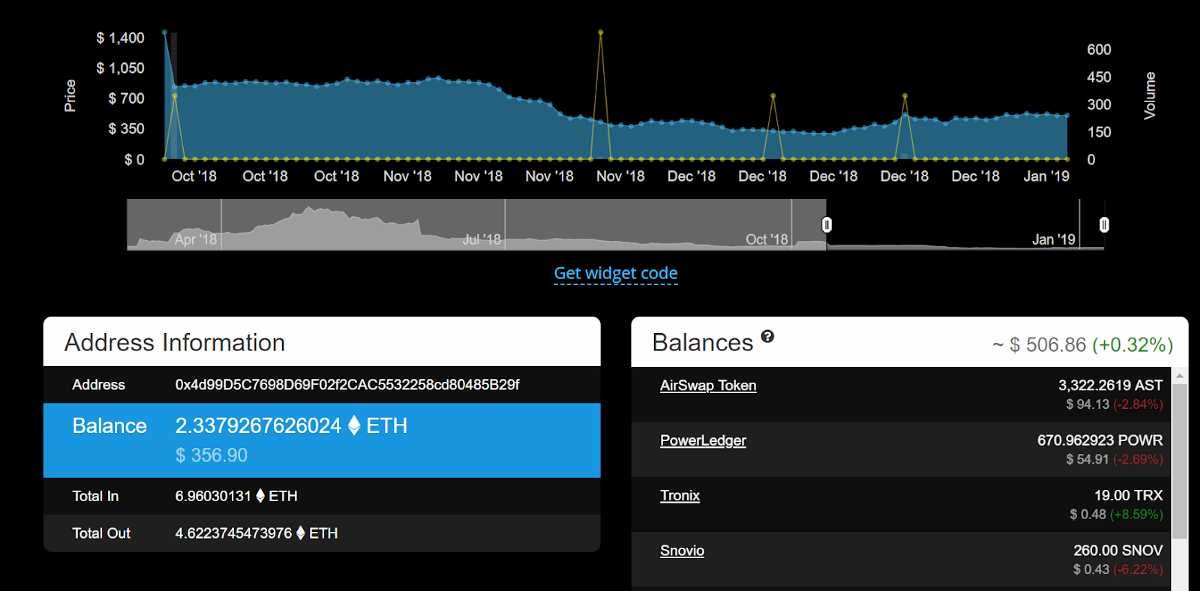Image resolution: width=1200 pixels, height=591 pixels.
Task: Click the Total In row label
Action: pyautogui.click(x=96, y=496)
